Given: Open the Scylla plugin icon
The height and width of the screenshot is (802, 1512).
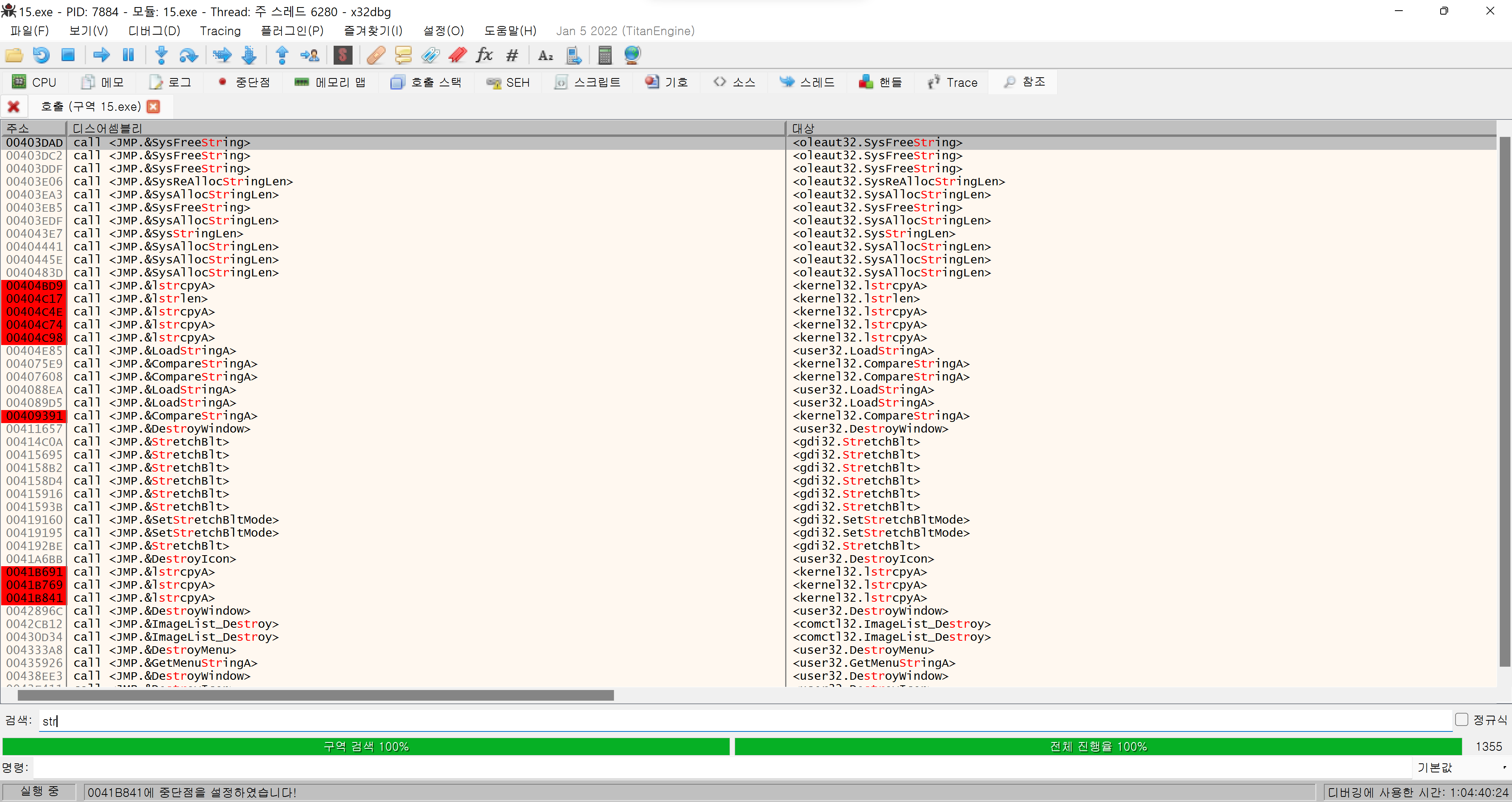Looking at the screenshot, I should (343, 55).
